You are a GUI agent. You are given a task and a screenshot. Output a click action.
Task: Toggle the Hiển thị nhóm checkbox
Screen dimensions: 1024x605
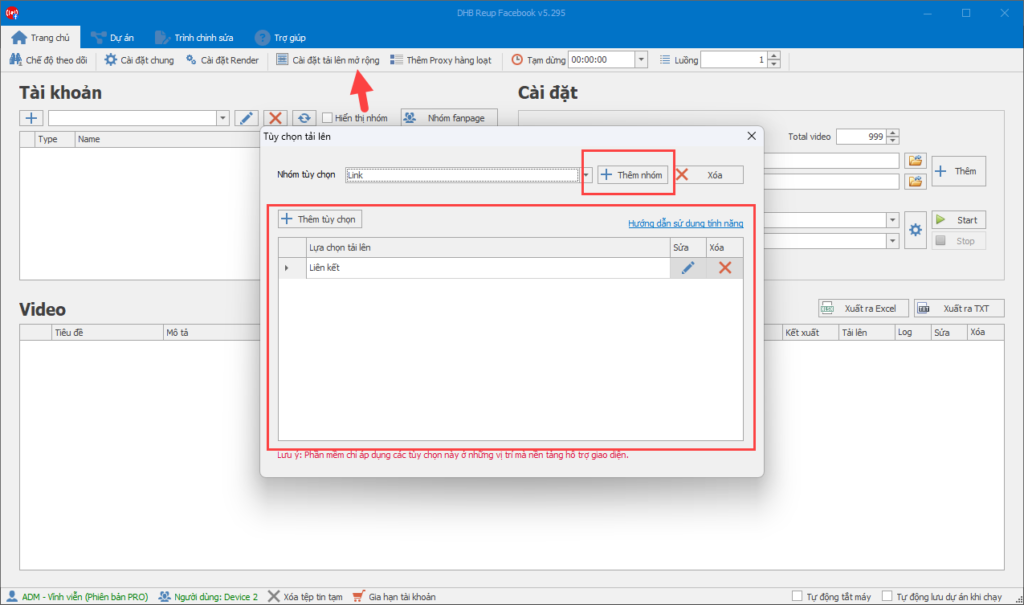[x=327, y=118]
